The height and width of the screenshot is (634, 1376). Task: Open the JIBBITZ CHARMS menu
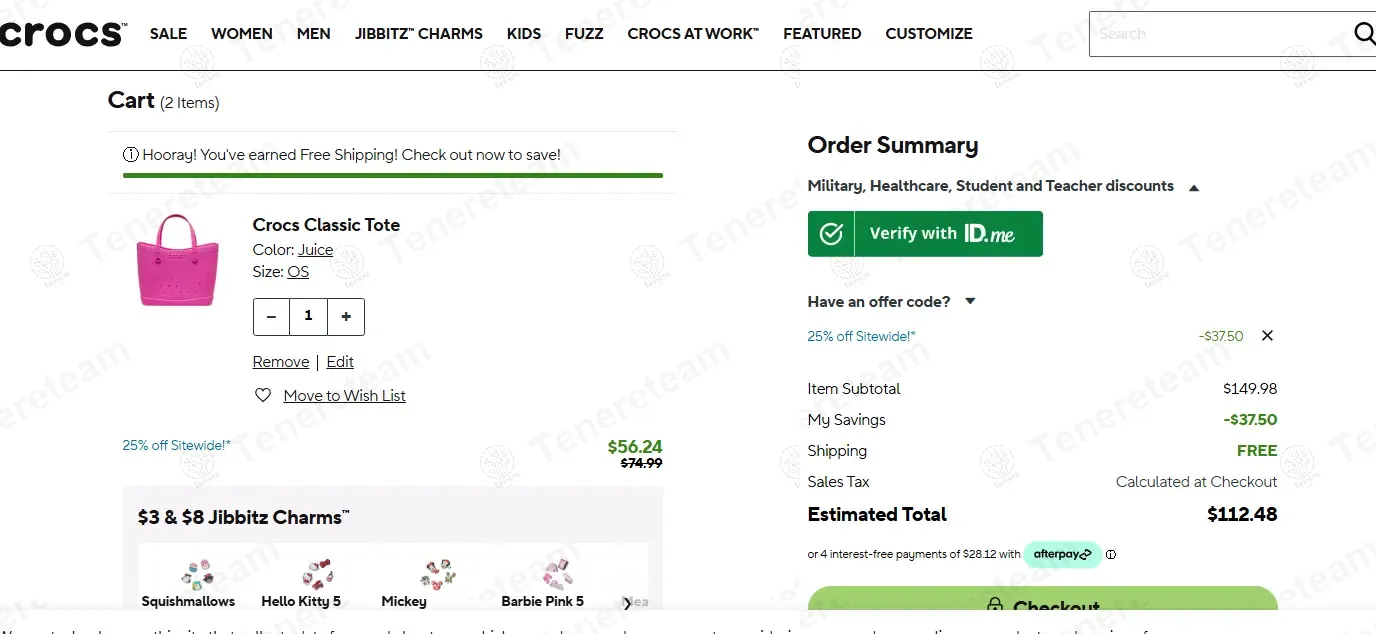tap(418, 33)
